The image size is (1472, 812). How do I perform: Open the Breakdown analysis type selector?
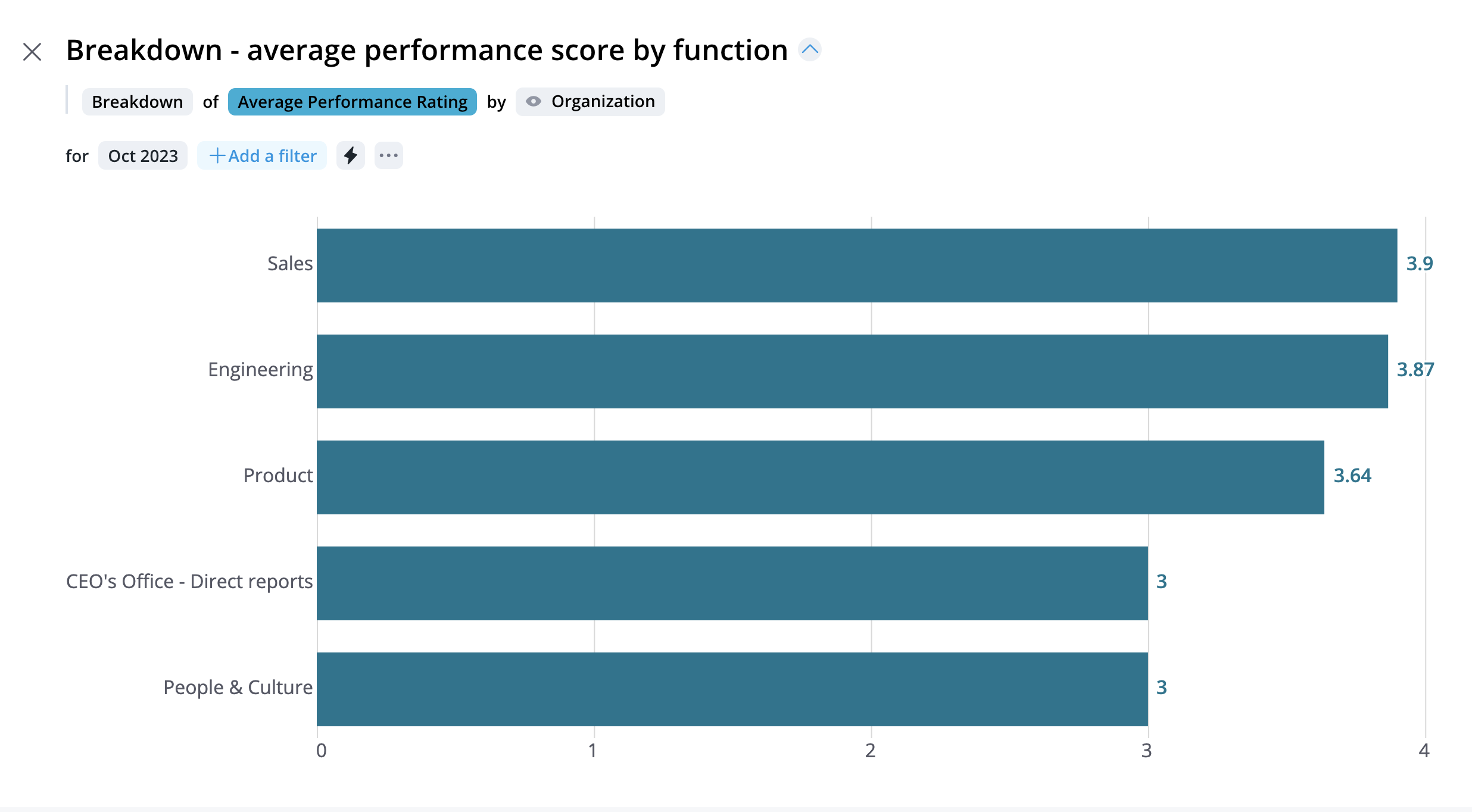[137, 102]
